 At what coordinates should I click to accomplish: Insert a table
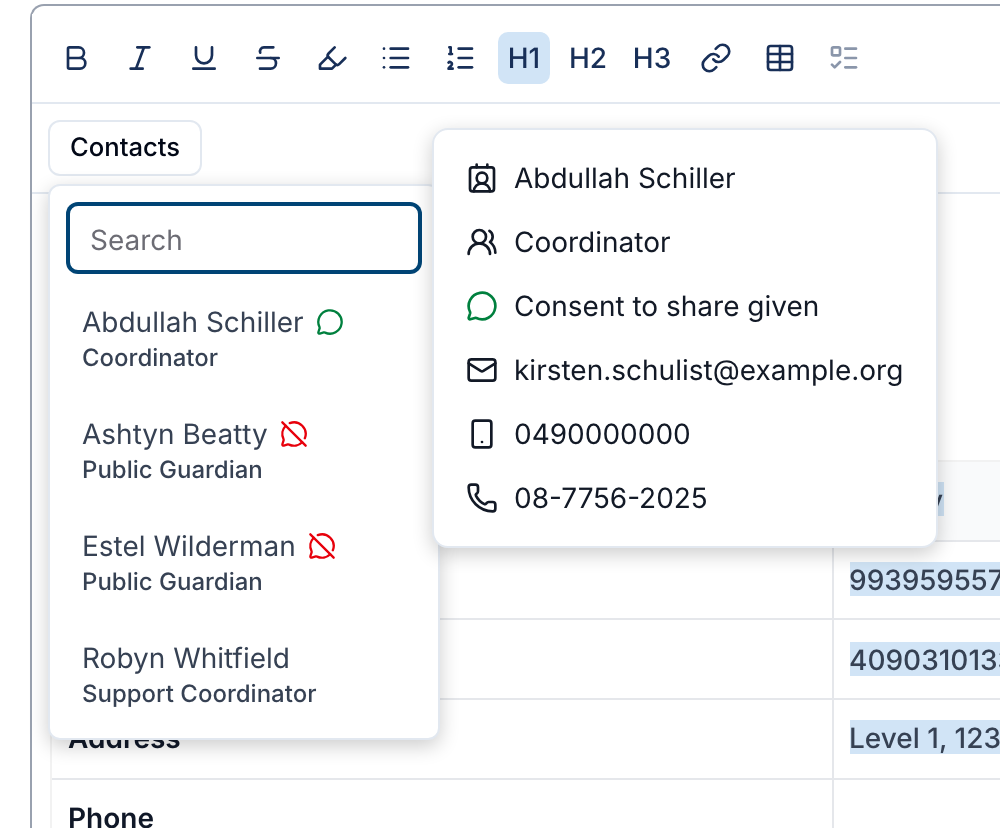click(779, 58)
